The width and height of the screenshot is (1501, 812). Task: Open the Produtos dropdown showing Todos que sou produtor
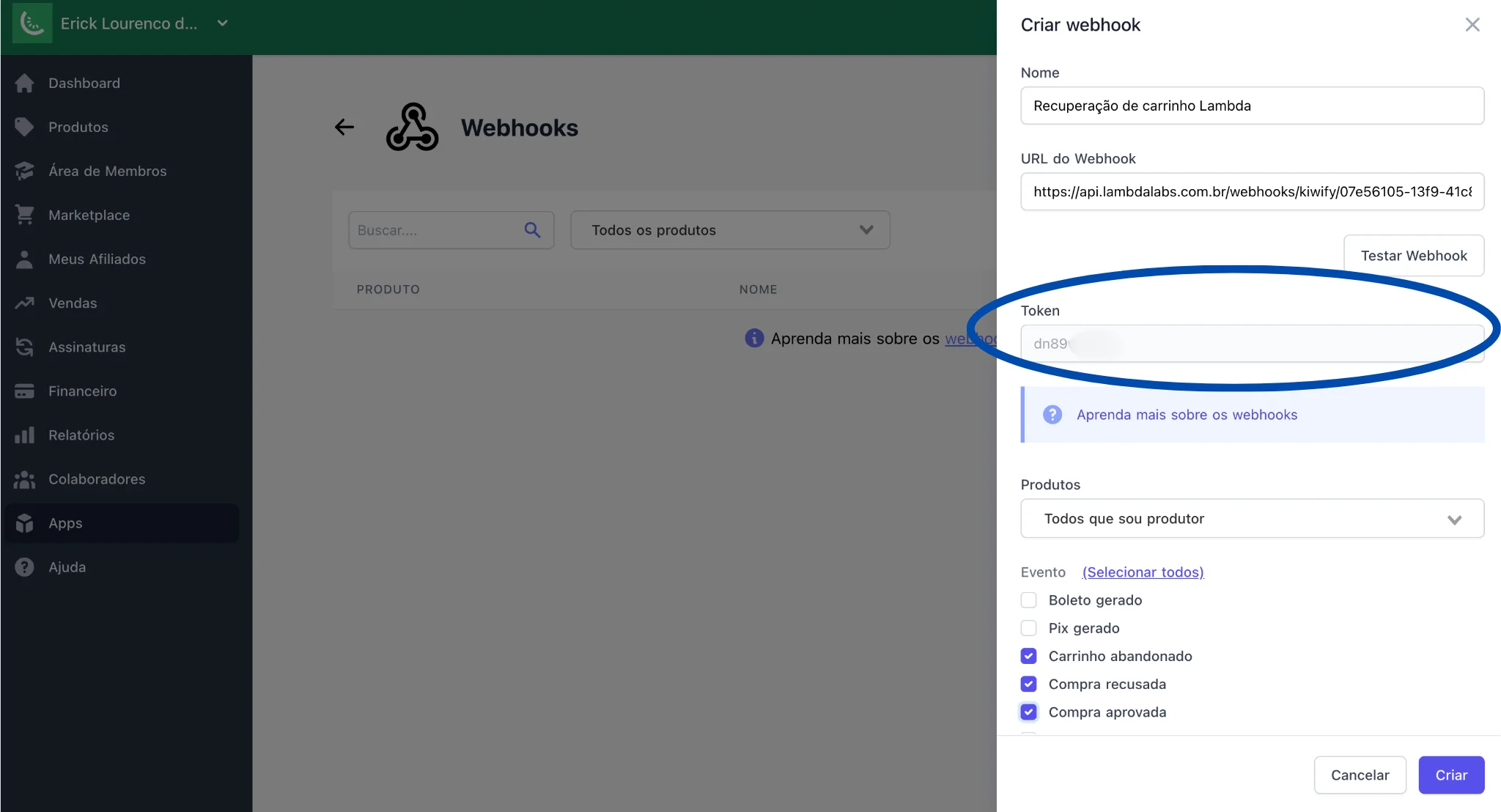click(x=1251, y=518)
